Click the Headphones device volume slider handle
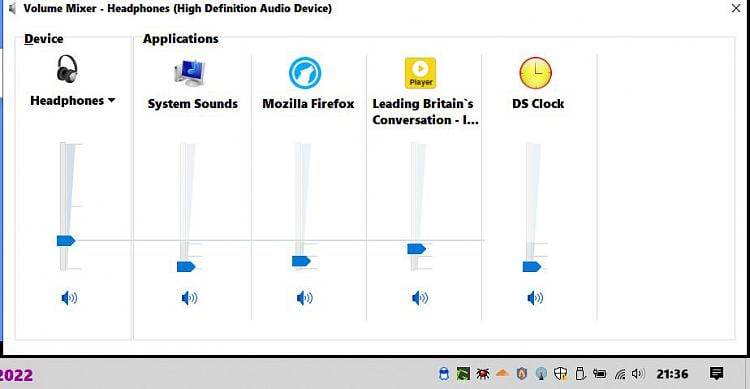The image size is (750, 389). pos(66,241)
